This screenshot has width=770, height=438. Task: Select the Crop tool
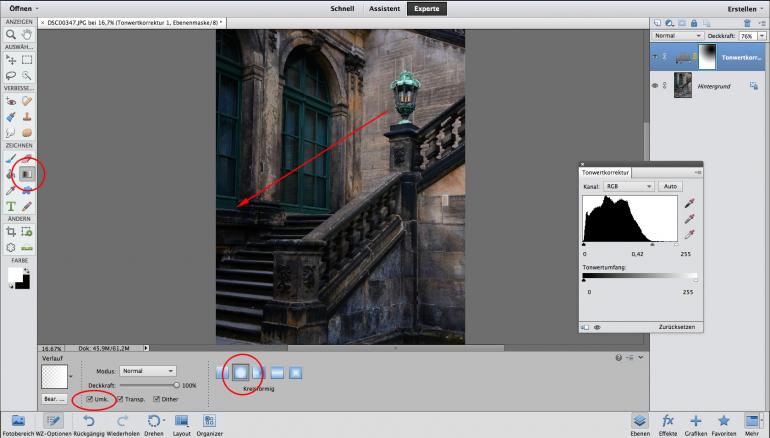click(11, 231)
